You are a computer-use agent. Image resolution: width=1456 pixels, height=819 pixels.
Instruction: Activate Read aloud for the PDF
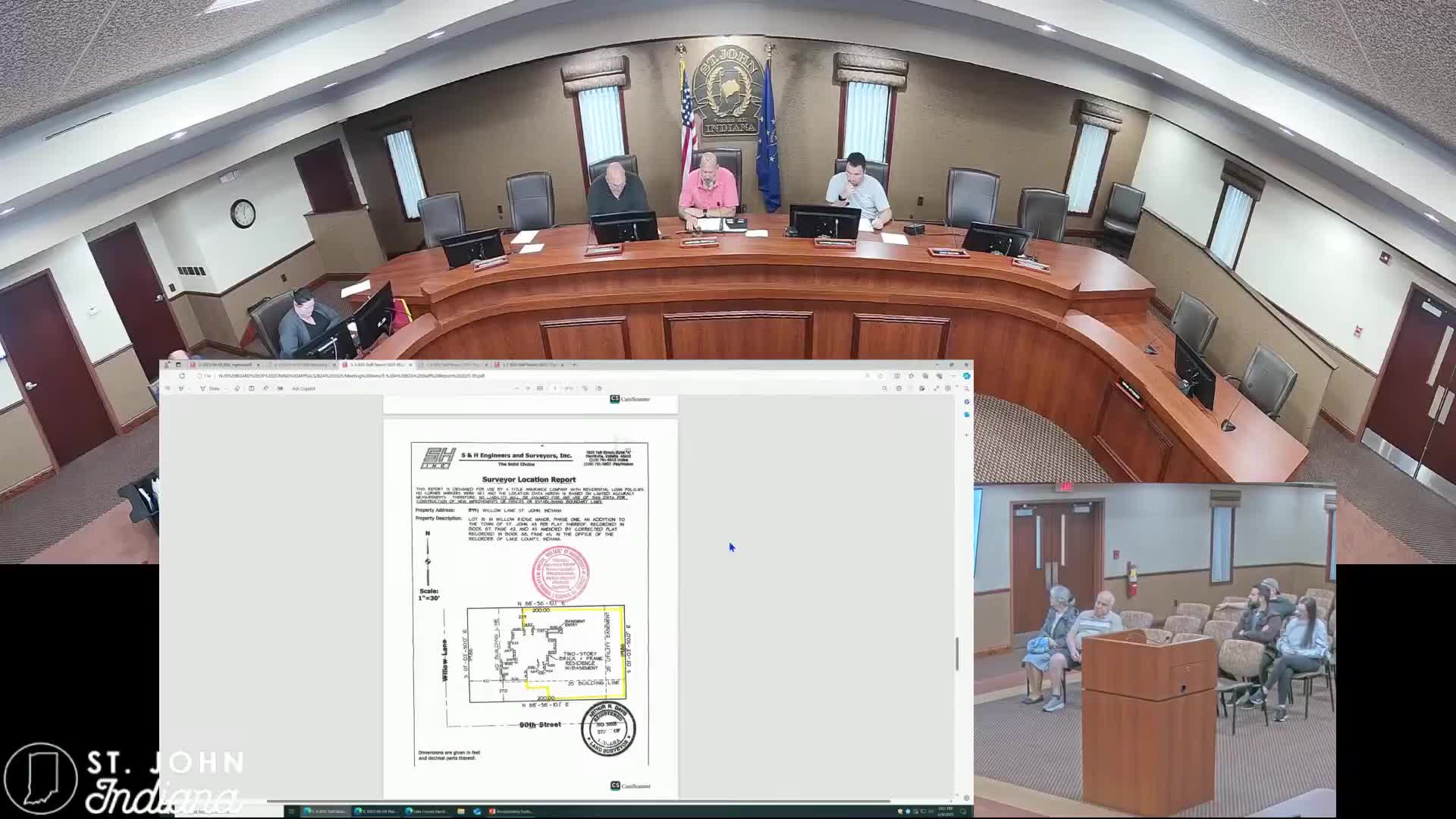coord(265,388)
